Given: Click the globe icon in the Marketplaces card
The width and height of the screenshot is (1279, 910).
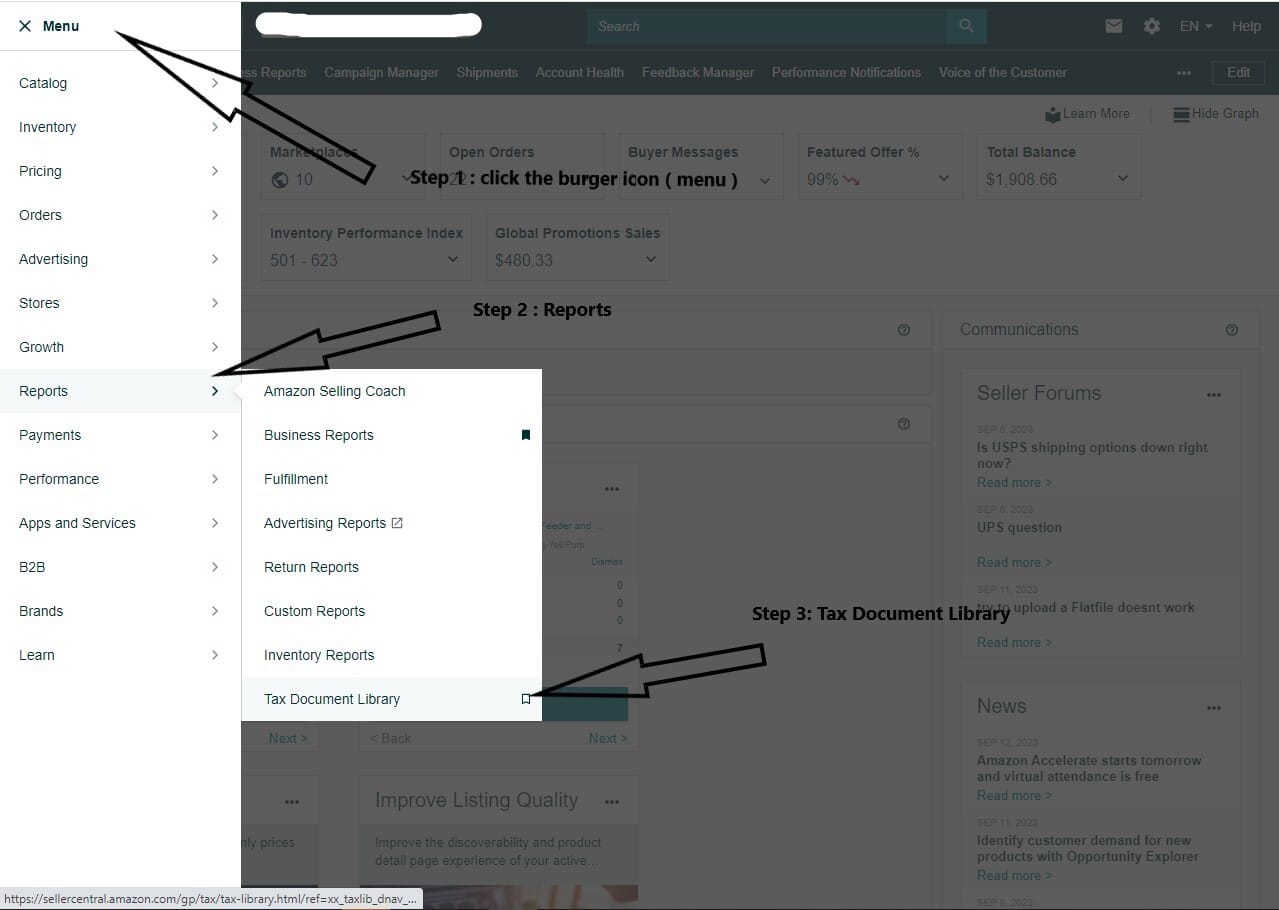Looking at the screenshot, I should click(280, 180).
